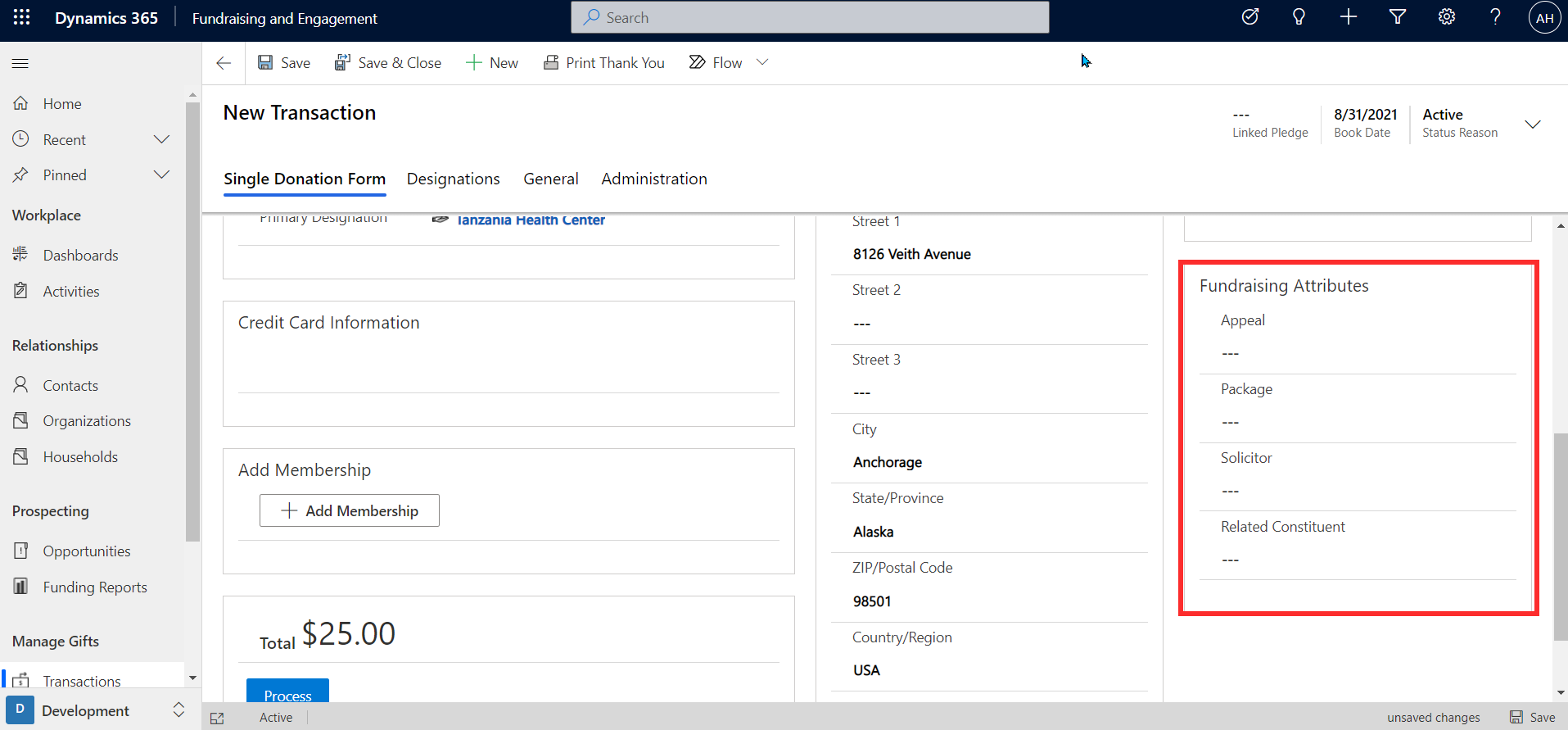Click Save in the command bar

284,63
